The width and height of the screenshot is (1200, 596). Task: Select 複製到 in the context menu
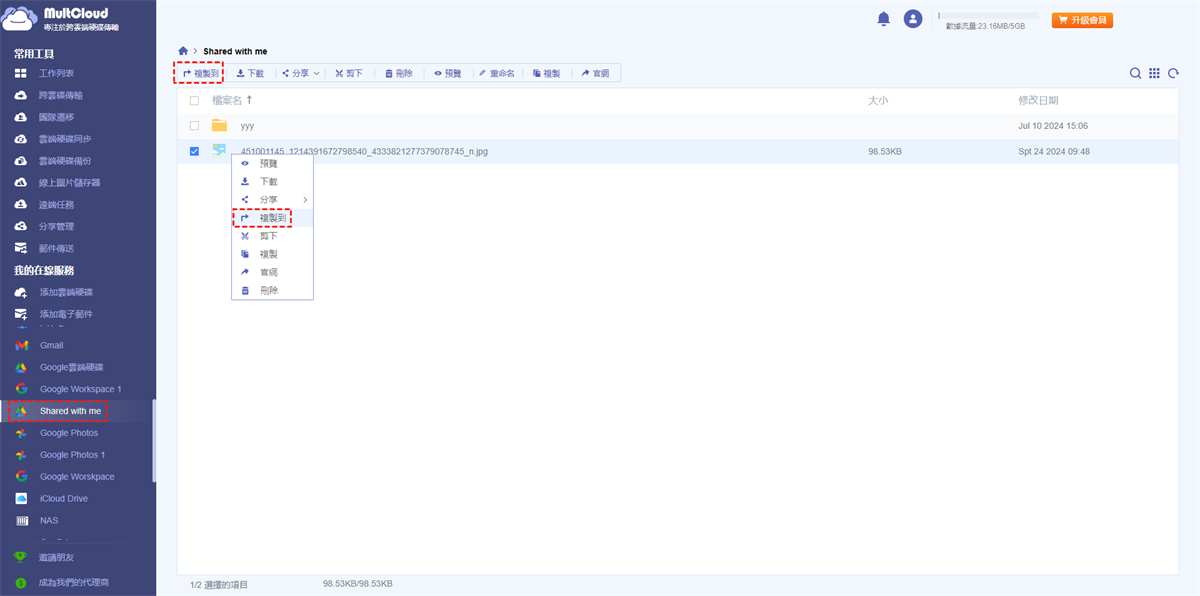[272, 218]
